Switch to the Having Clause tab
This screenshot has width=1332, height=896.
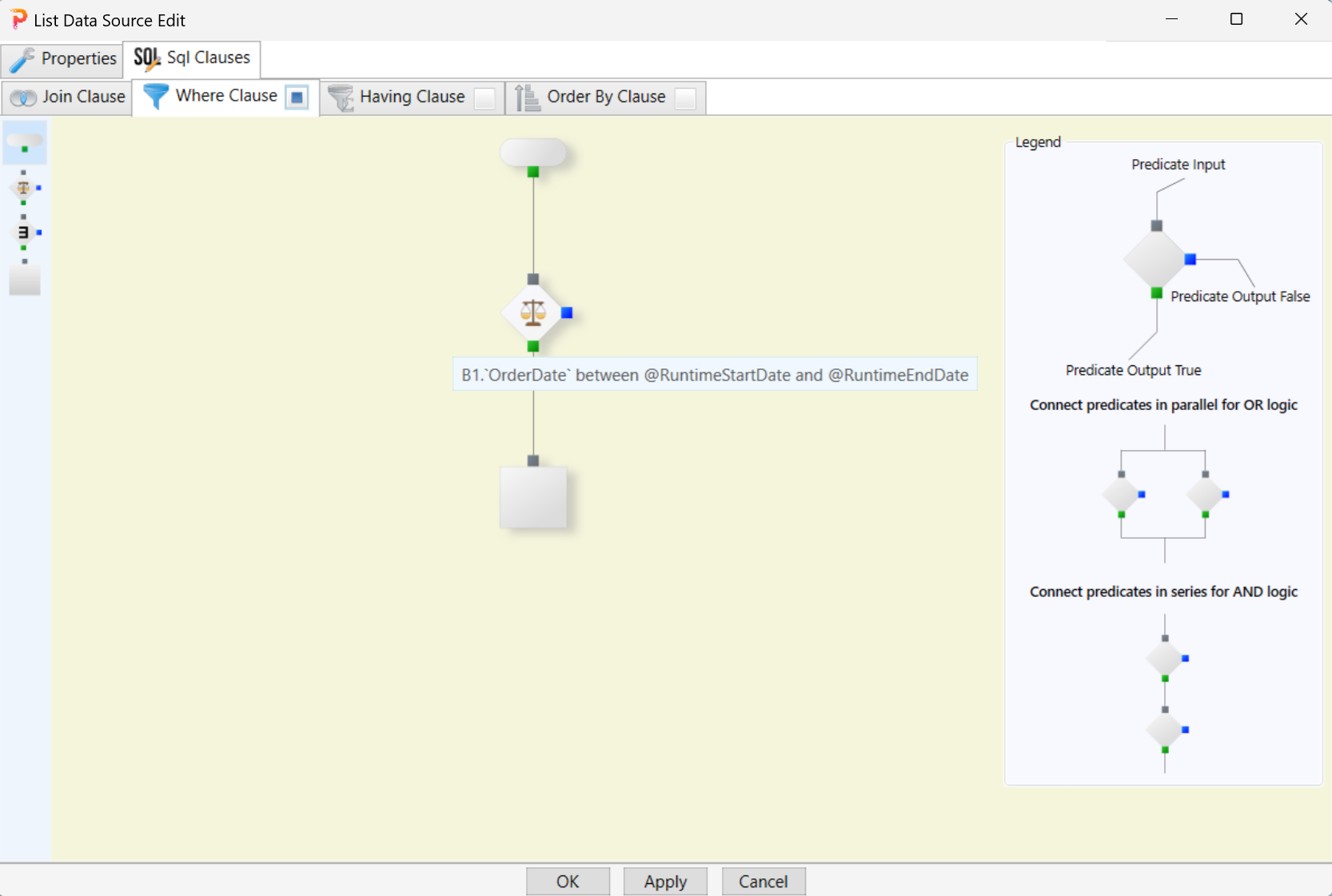[x=413, y=97]
